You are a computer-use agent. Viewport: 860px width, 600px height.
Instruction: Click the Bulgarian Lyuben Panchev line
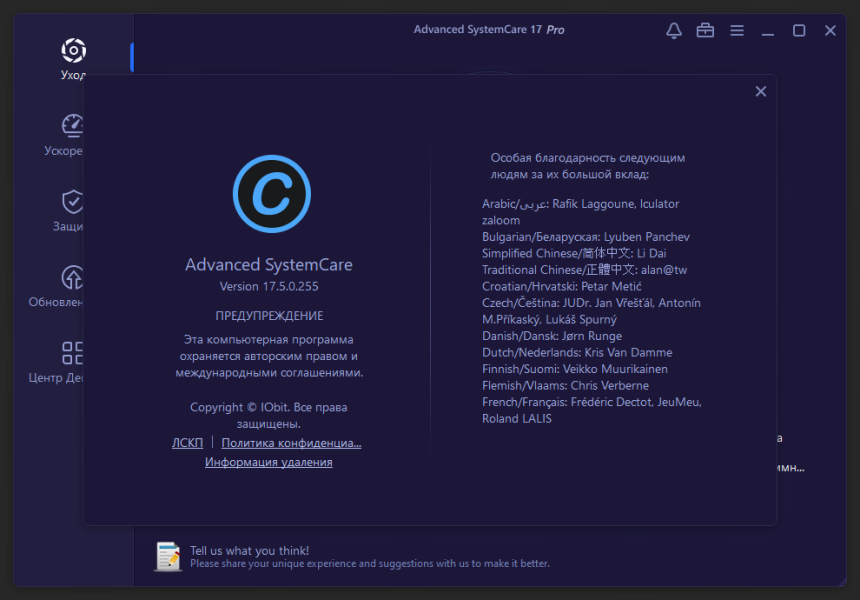pos(586,237)
